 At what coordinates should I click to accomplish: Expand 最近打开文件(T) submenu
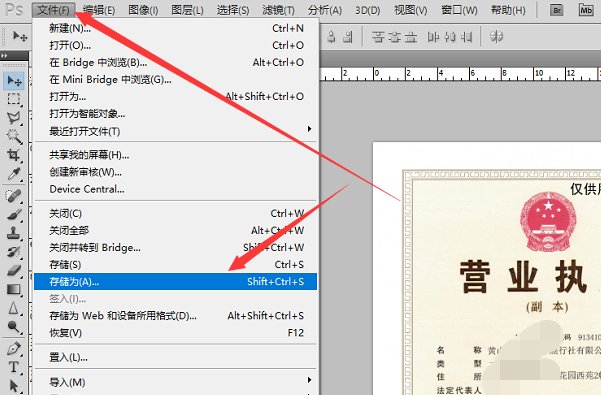[x=176, y=131]
